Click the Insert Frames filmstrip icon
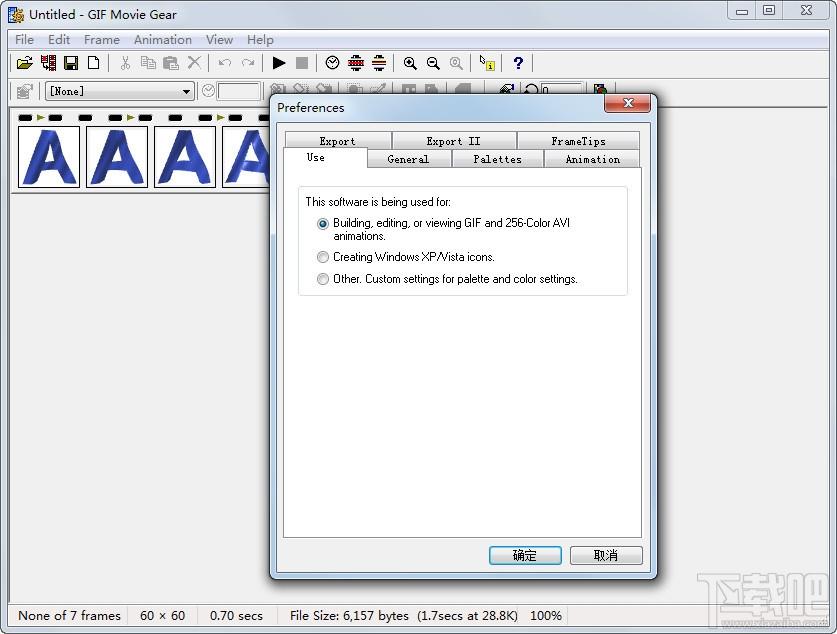Screen dimensions: 837x634 pyautogui.click(x=48, y=63)
